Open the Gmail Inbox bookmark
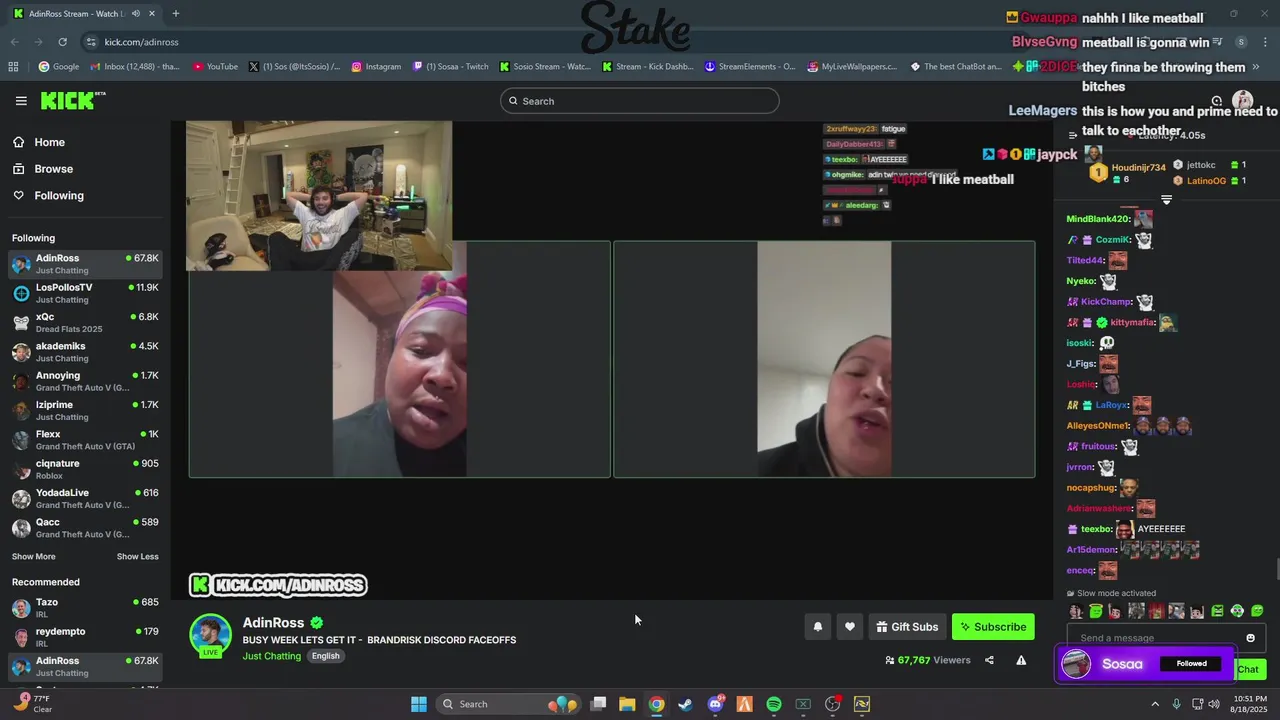1280x720 pixels. (135, 67)
